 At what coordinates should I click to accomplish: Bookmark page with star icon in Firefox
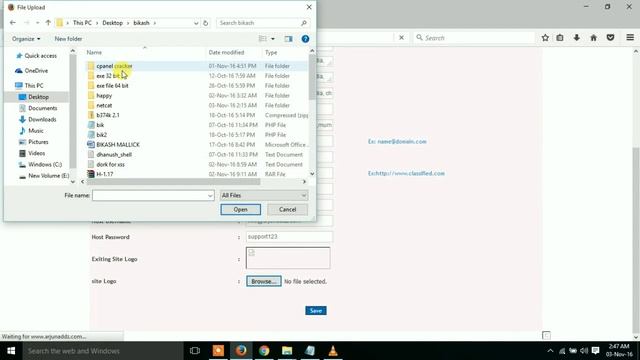(x=545, y=38)
